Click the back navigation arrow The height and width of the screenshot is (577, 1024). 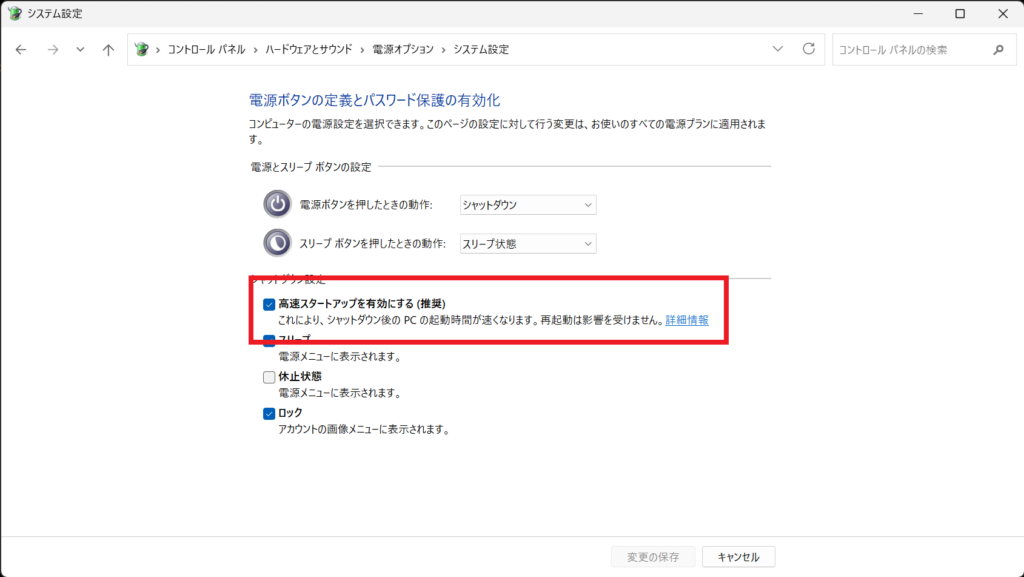click(x=21, y=50)
